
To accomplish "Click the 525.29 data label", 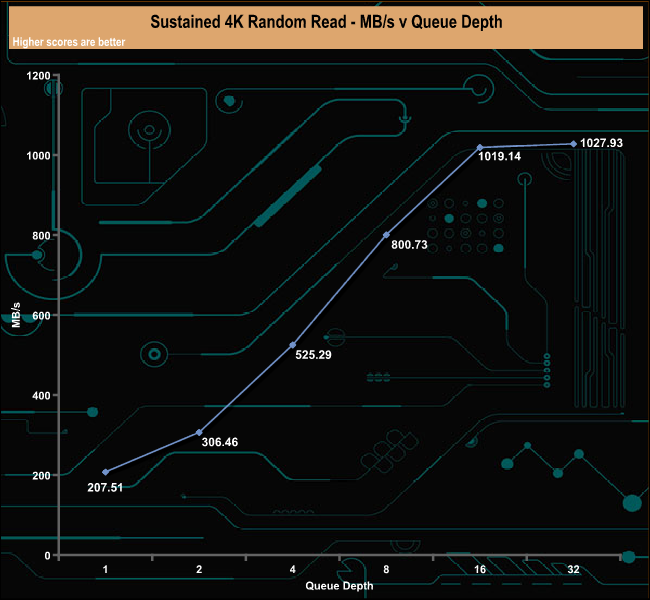I will coord(313,355).
